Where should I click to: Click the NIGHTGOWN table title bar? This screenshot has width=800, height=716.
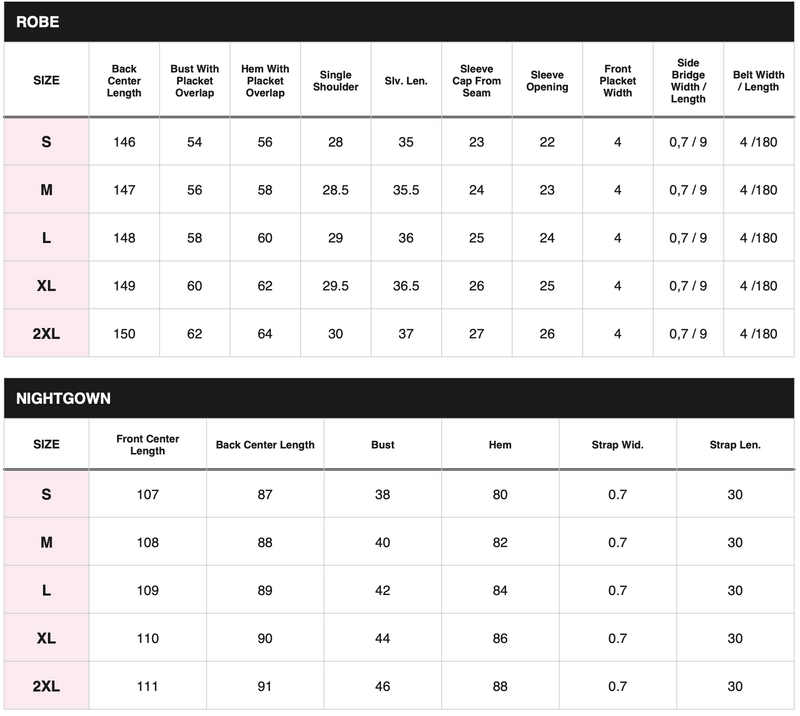pyautogui.click(x=399, y=398)
